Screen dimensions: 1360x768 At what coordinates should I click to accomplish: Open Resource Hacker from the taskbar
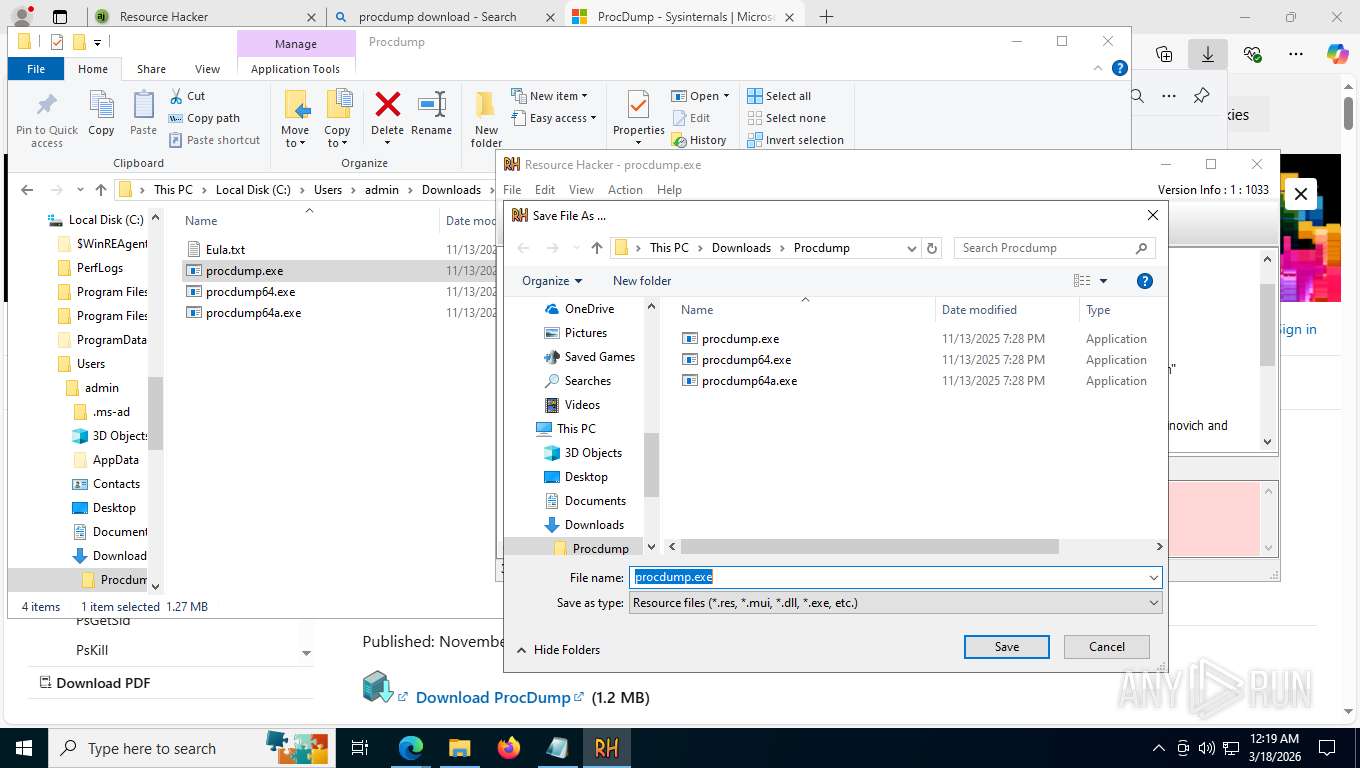pos(607,747)
